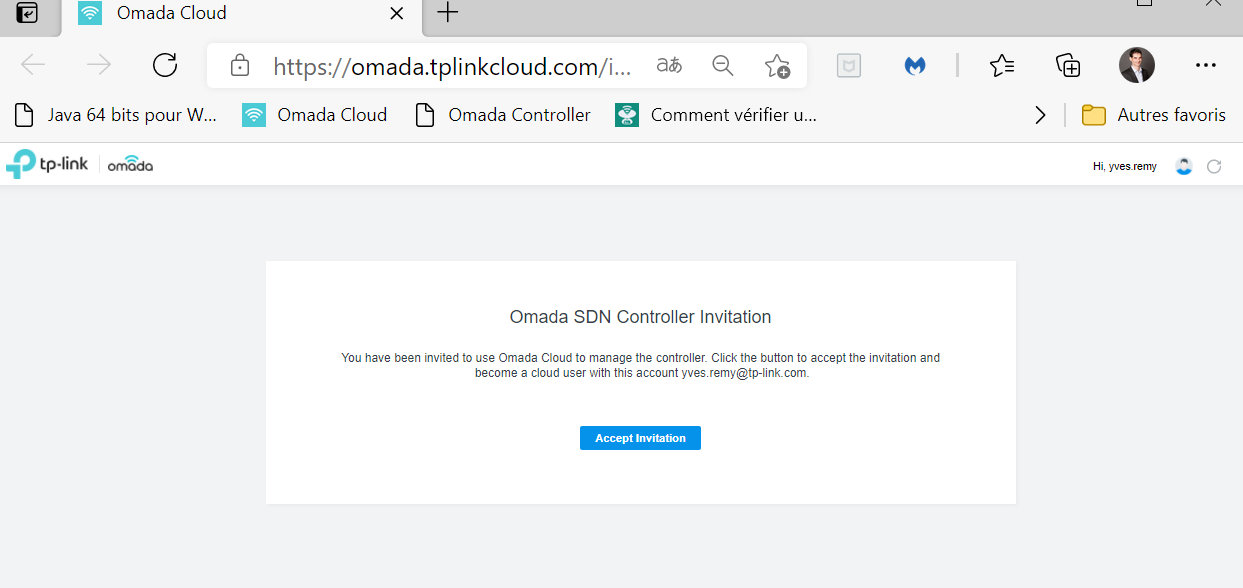Click the browser forward arrow
Viewport: 1243px width, 588px height.
(x=99, y=66)
